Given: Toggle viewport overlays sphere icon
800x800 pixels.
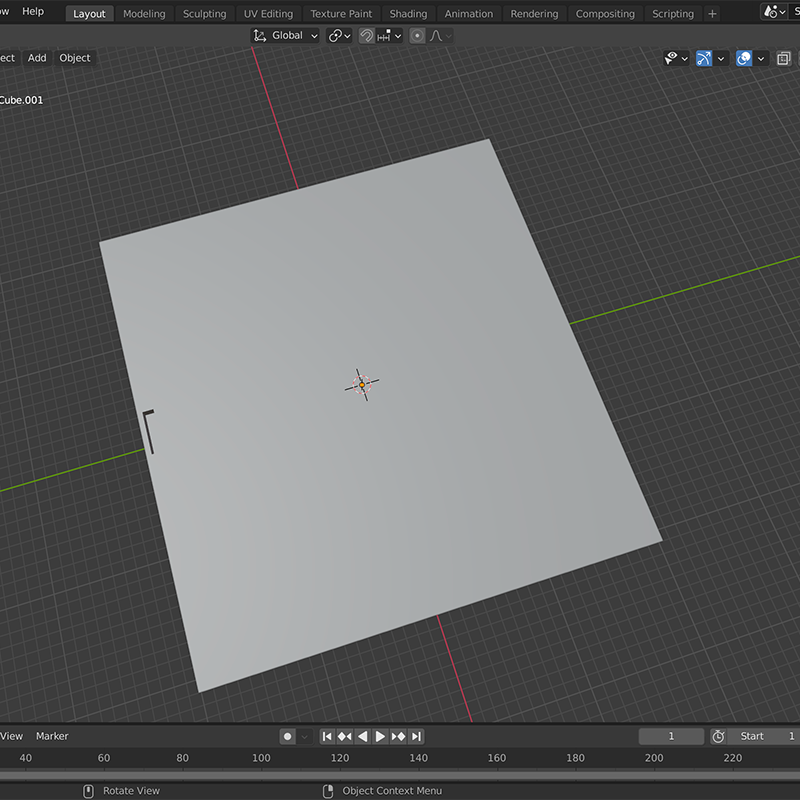Looking at the screenshot, I should [744, 58].
